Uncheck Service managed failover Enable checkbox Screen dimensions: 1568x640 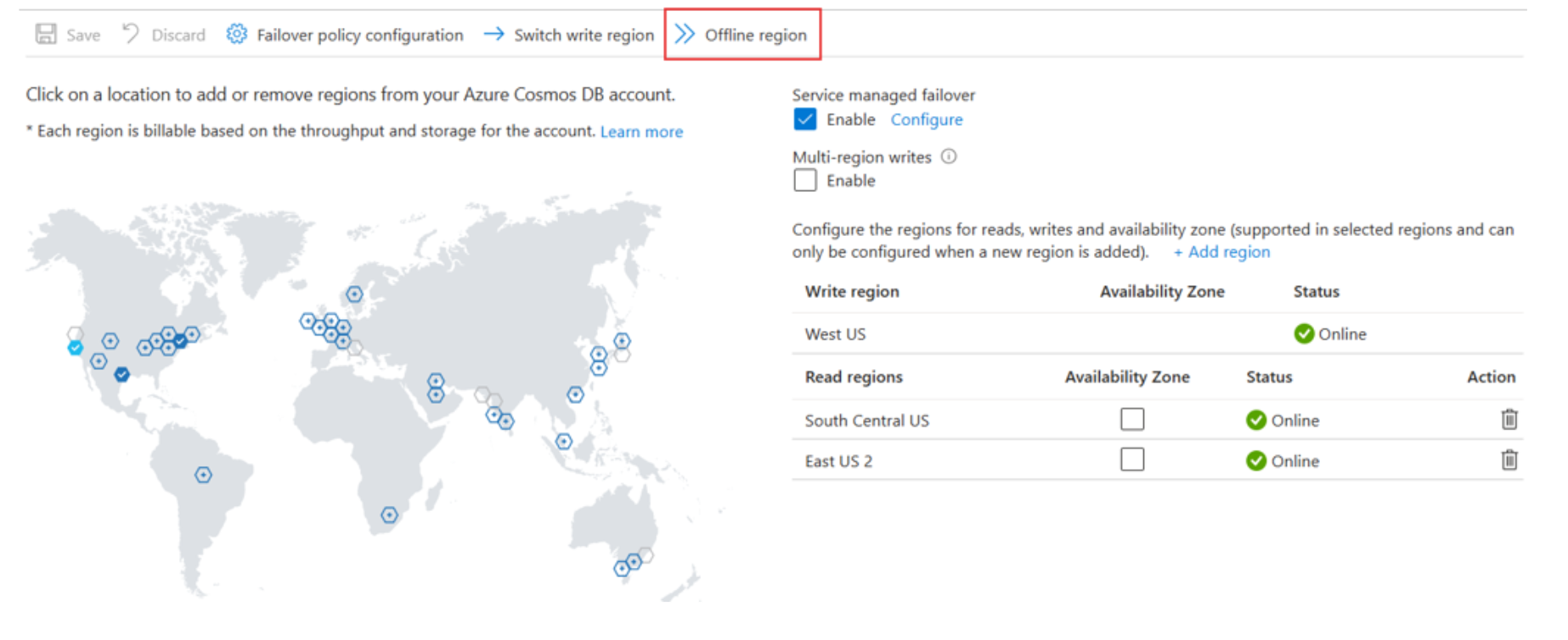click(x=804, y=119)
